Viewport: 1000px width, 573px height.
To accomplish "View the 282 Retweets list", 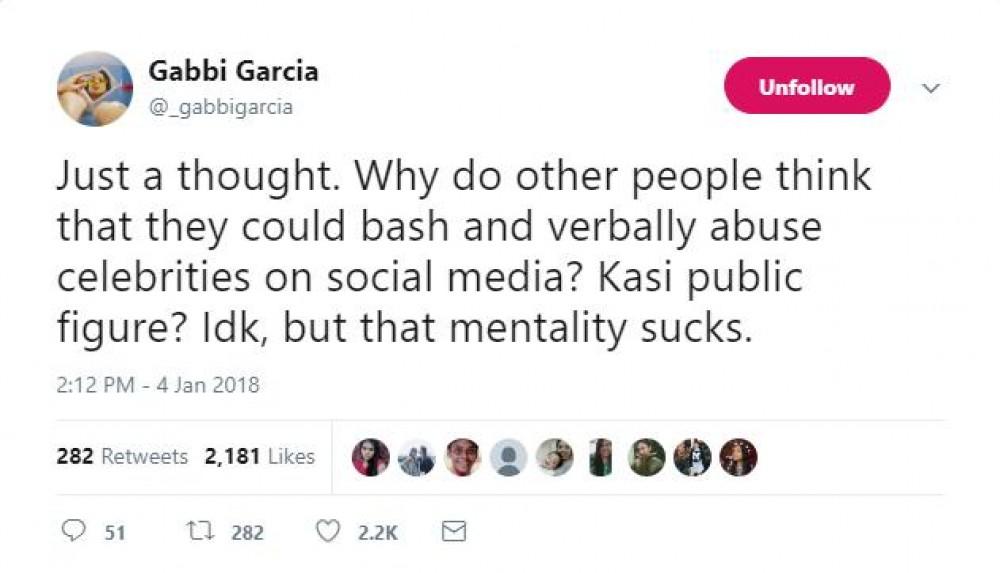I will click(x=122, y=457).
